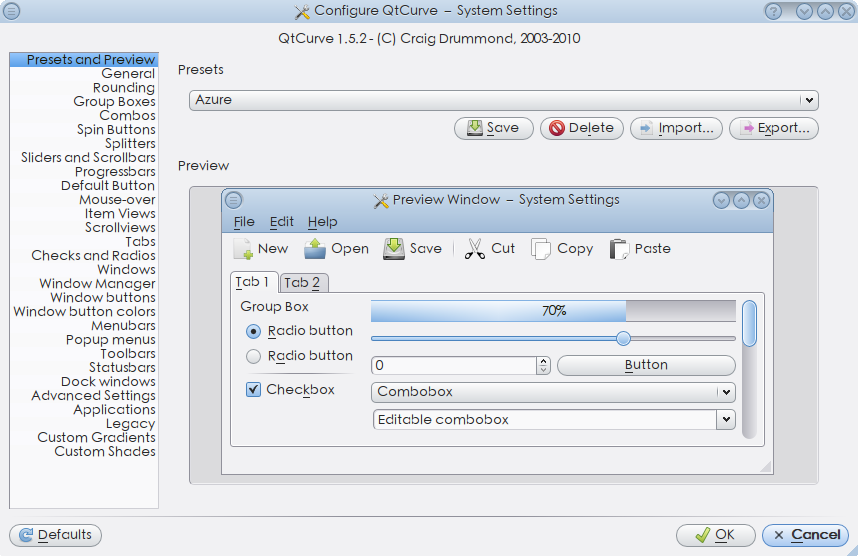The image size is (858, 556).
Task: Open the Preview Window menu icon
Action: pos(234,200)
